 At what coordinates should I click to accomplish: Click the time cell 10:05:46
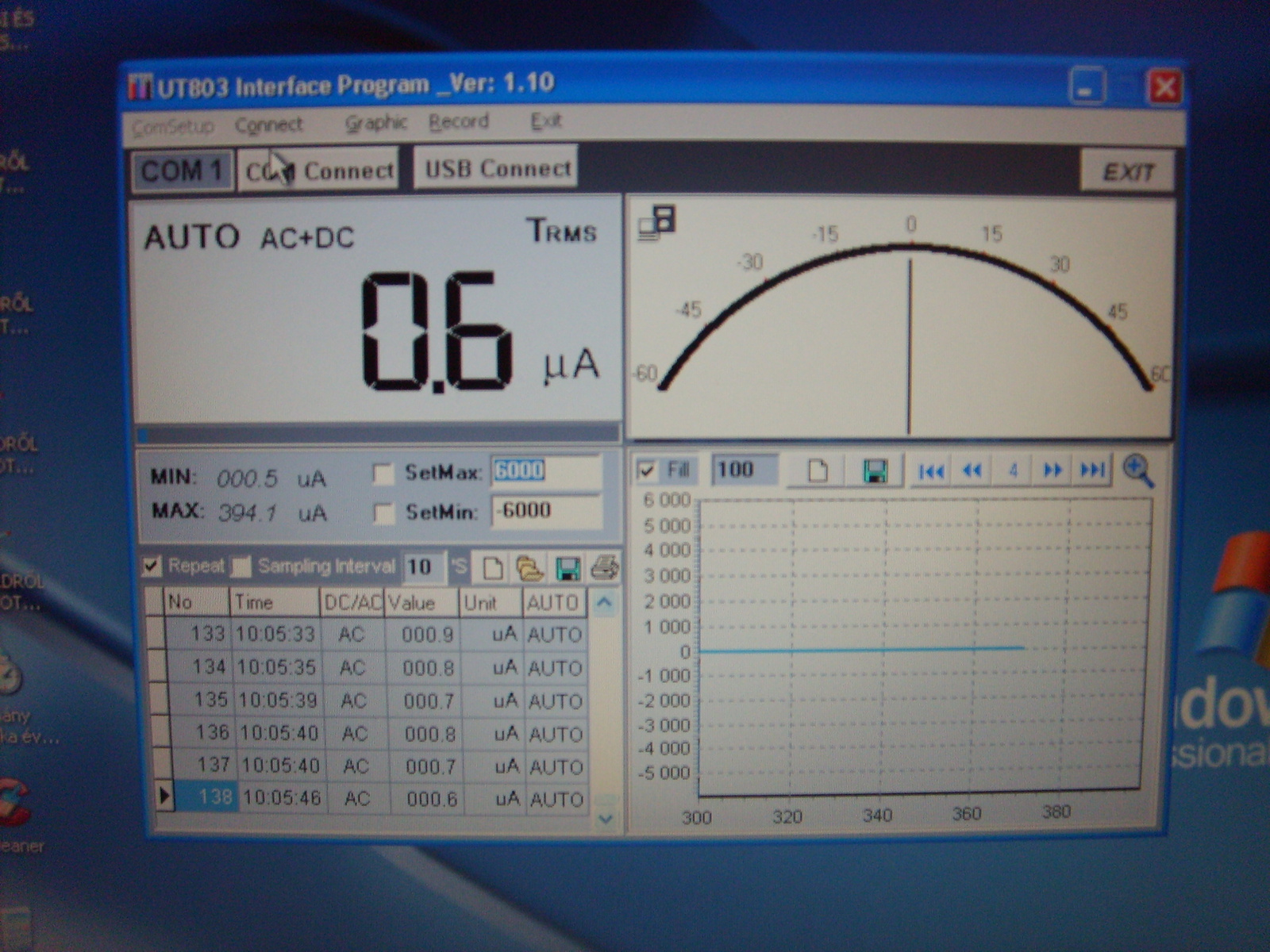coord(282,798)
